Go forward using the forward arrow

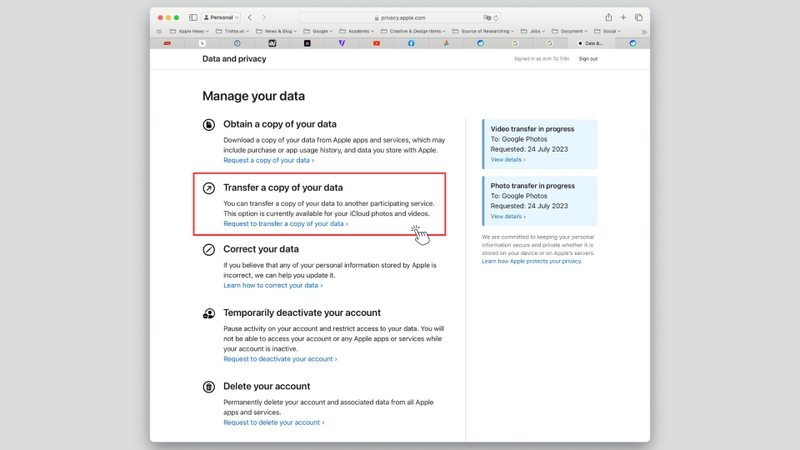[x=264, y=17]
